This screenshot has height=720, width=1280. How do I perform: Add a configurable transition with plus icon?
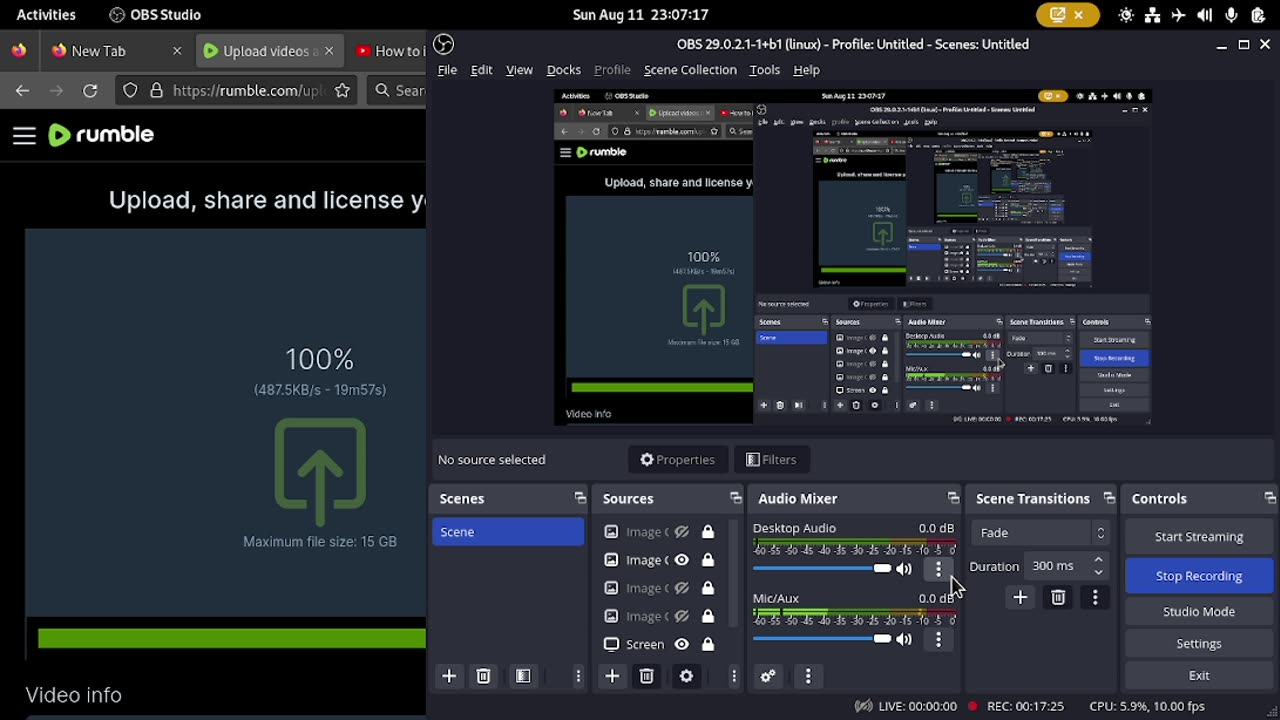[1020, 597]
